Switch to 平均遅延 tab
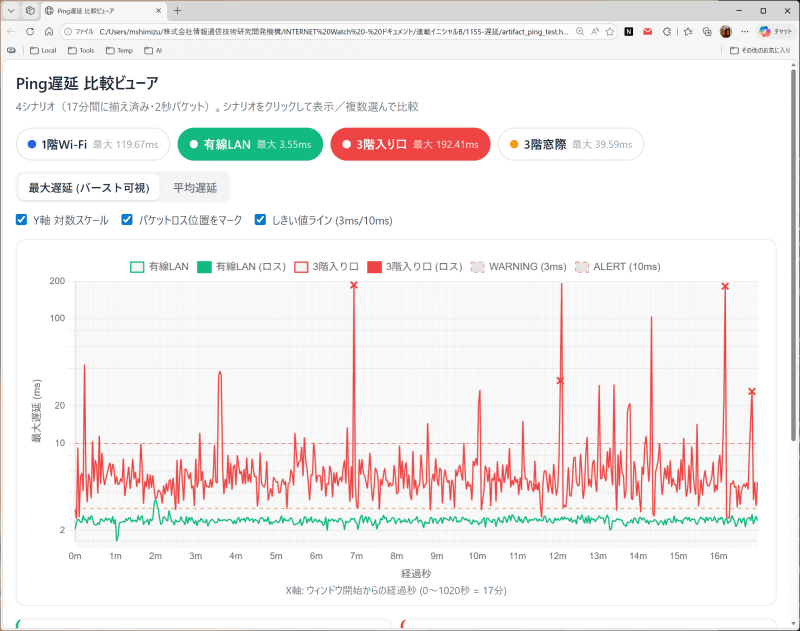 [x=195, y=188]
